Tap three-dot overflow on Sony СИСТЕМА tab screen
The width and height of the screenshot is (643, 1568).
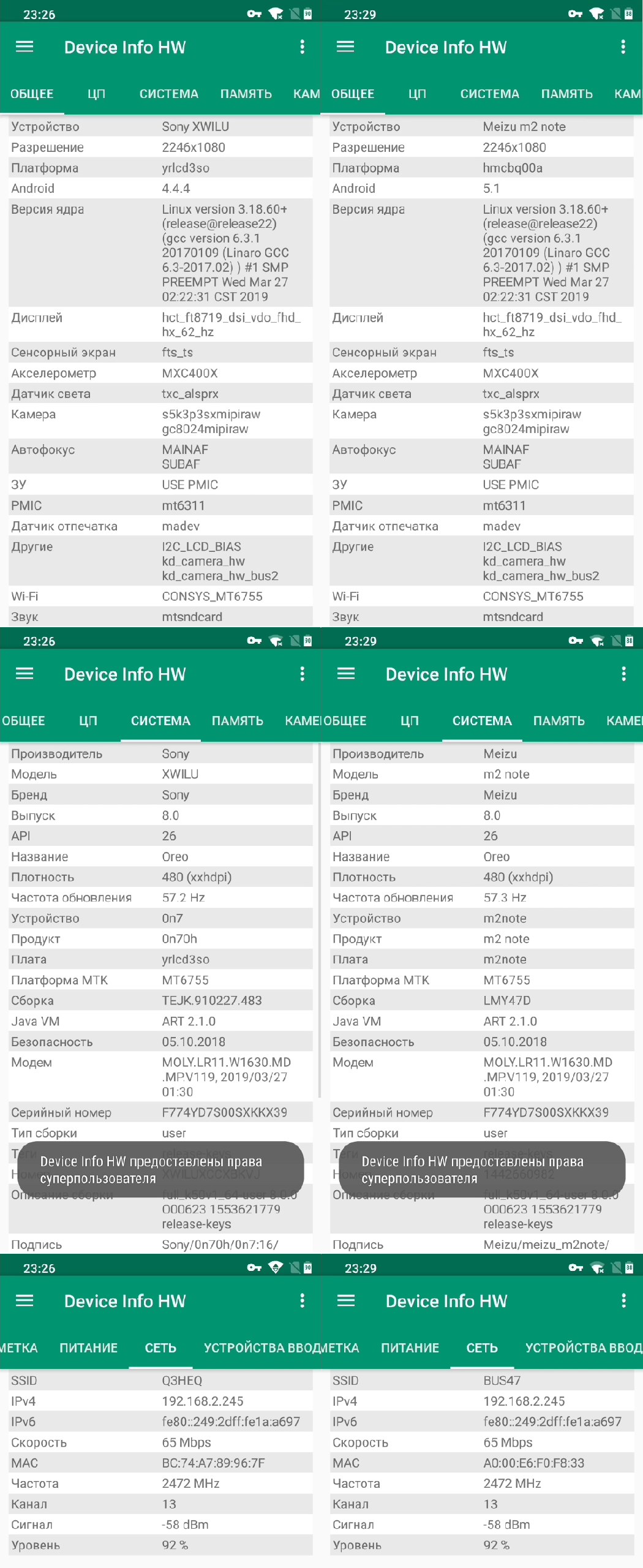(x=302, y=674)
